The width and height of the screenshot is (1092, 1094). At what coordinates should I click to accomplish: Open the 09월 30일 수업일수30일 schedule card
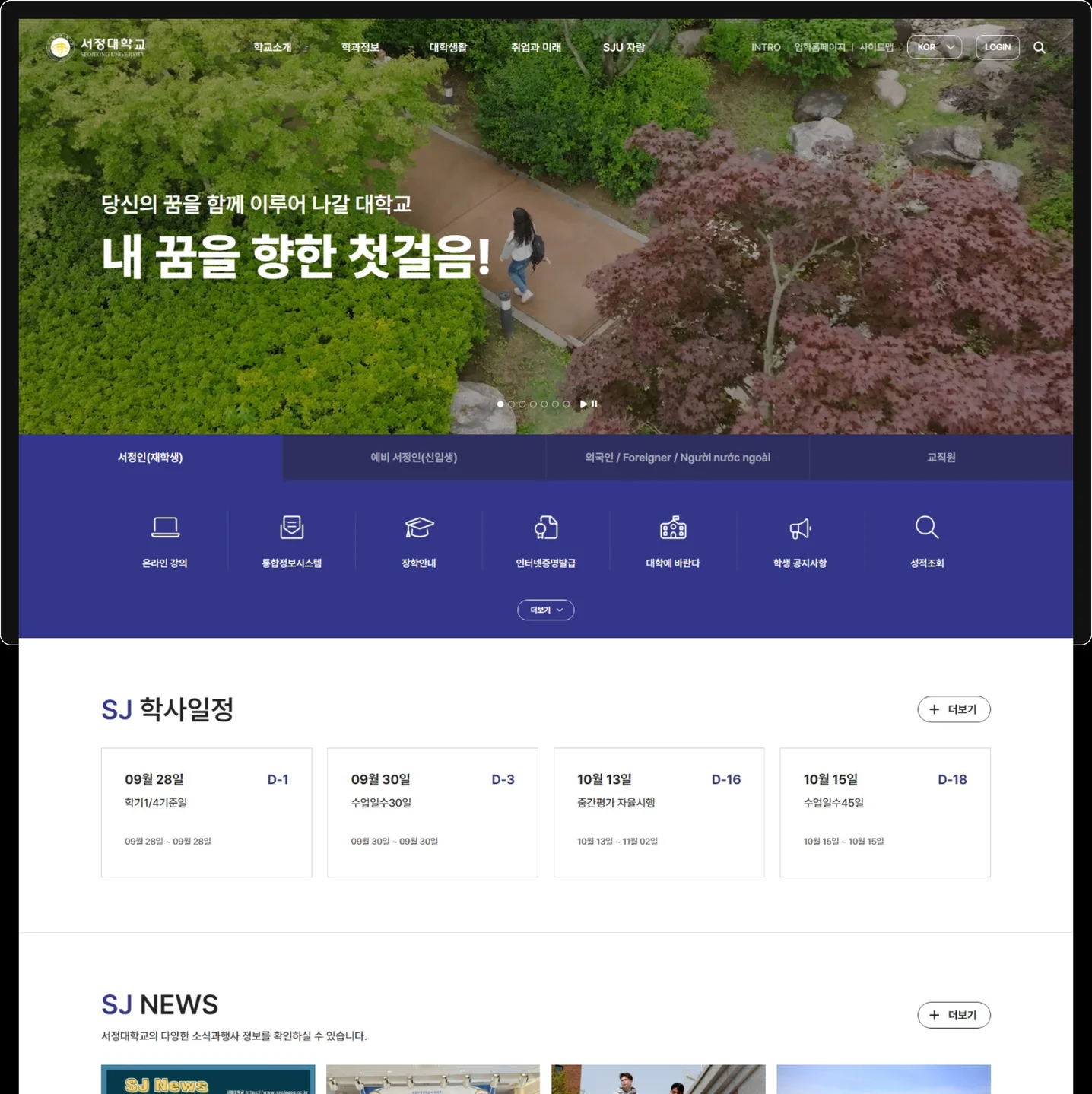(x=433, y=812)
